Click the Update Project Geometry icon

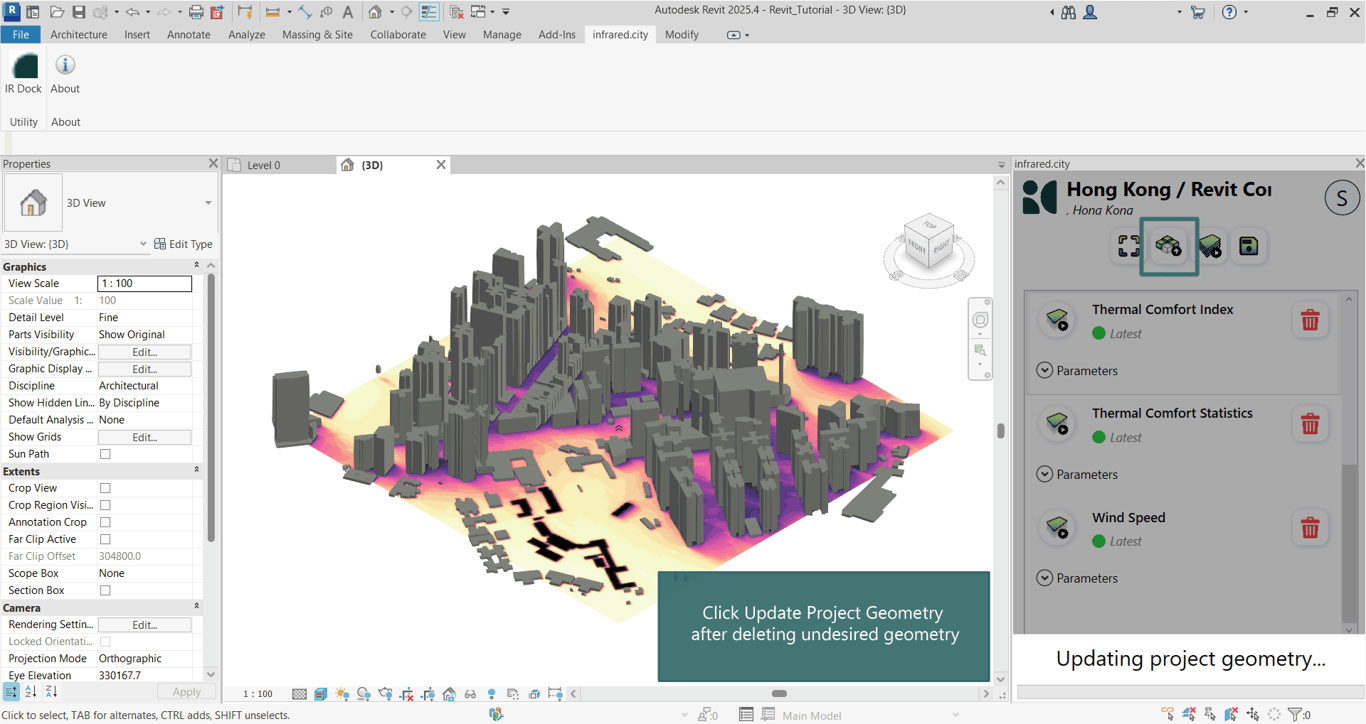[1169, 246]
